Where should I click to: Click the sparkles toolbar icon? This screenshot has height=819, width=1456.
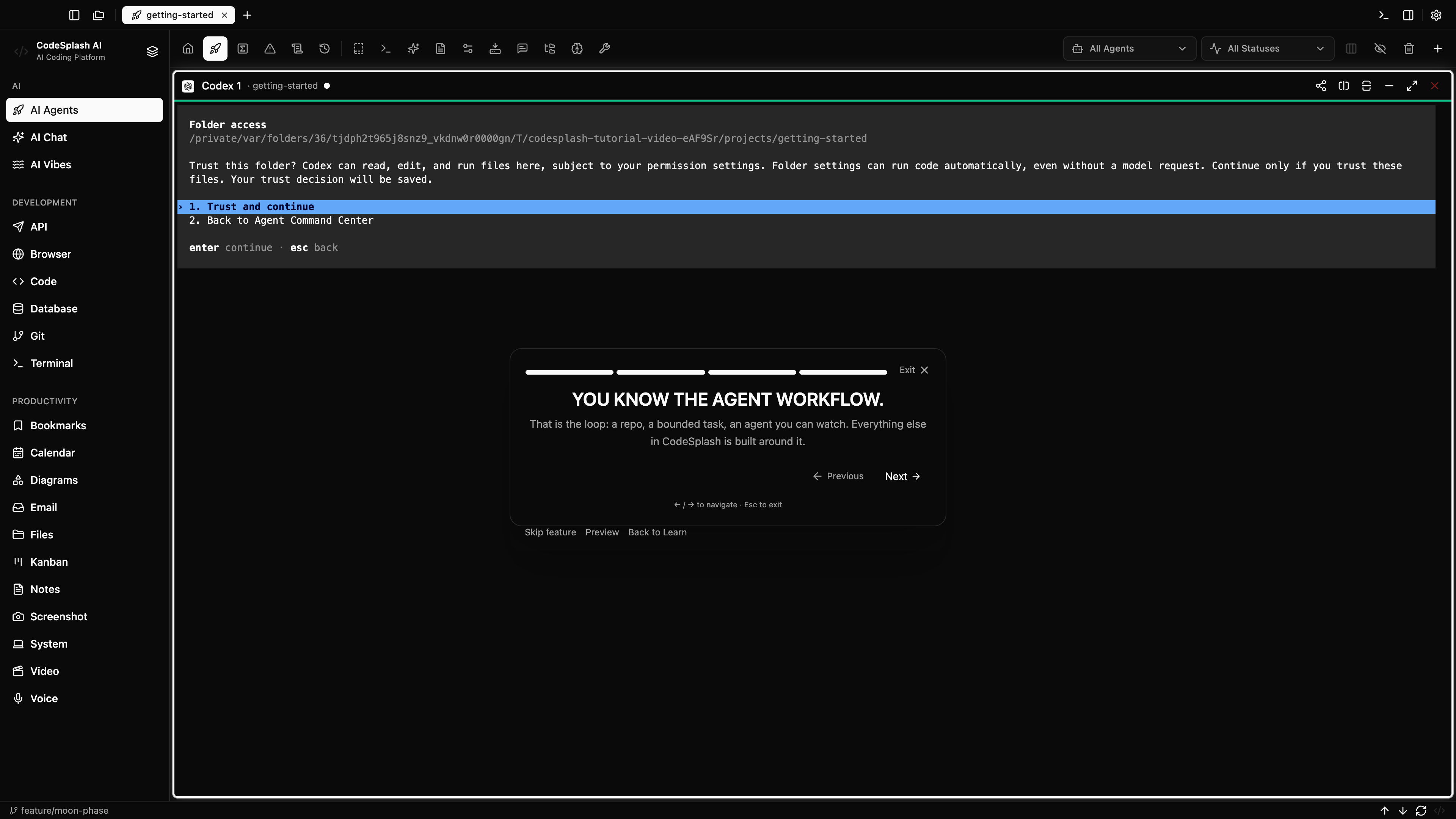click(x=413, y=49)
